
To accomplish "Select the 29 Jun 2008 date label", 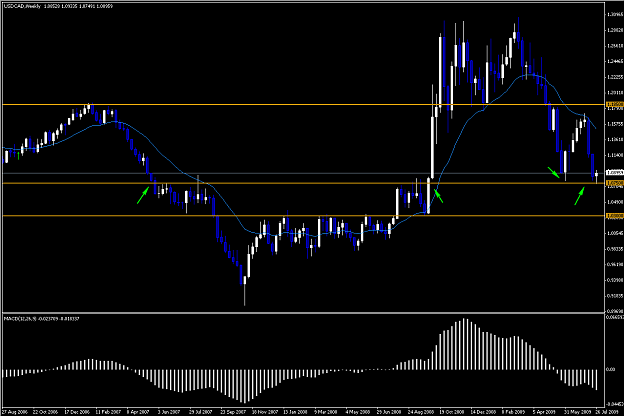I will 389,411.
